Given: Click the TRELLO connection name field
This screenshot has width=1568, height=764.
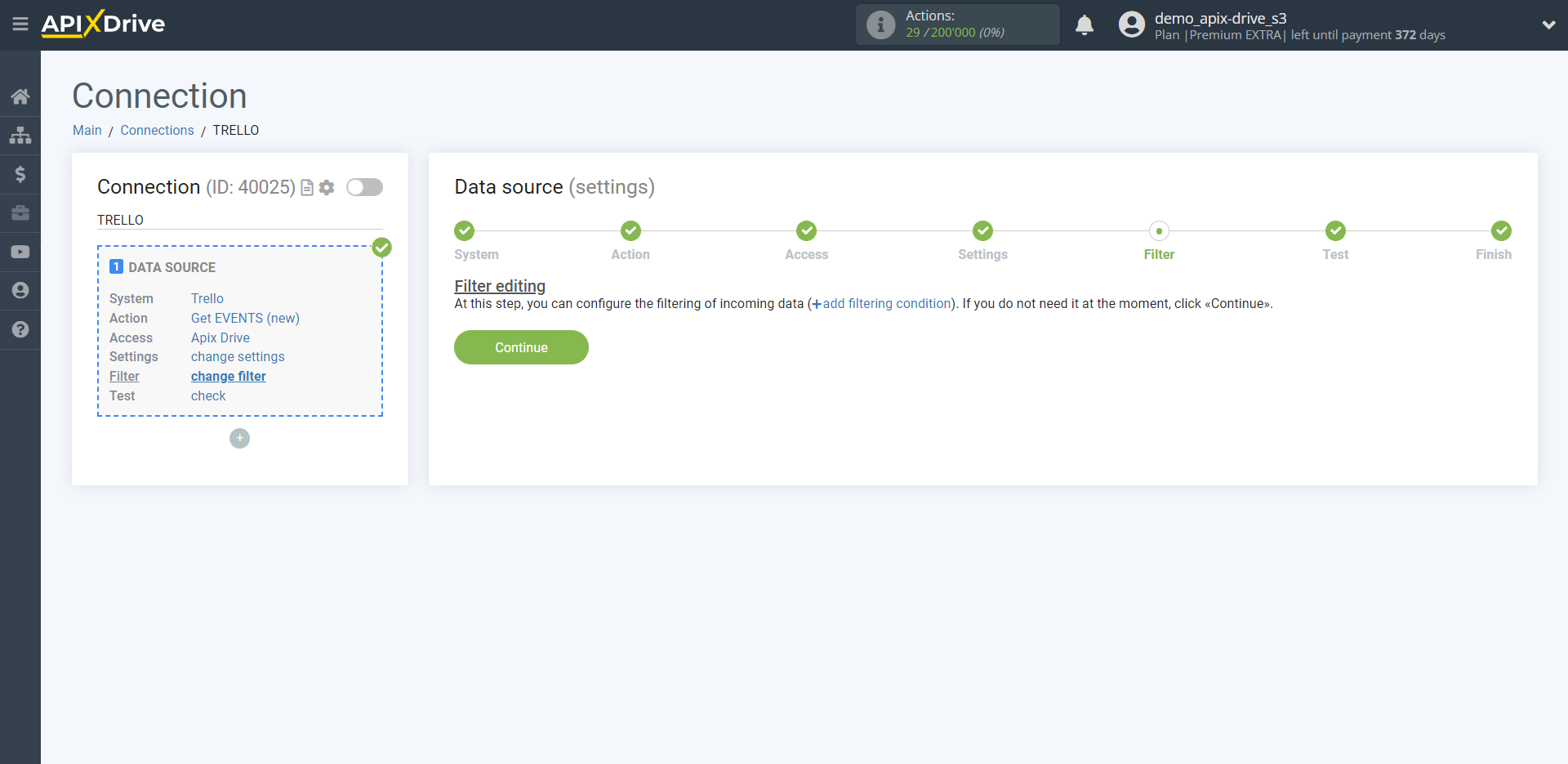Looking at the screenshot, I should pyautogui.click(x=240, y=220).
